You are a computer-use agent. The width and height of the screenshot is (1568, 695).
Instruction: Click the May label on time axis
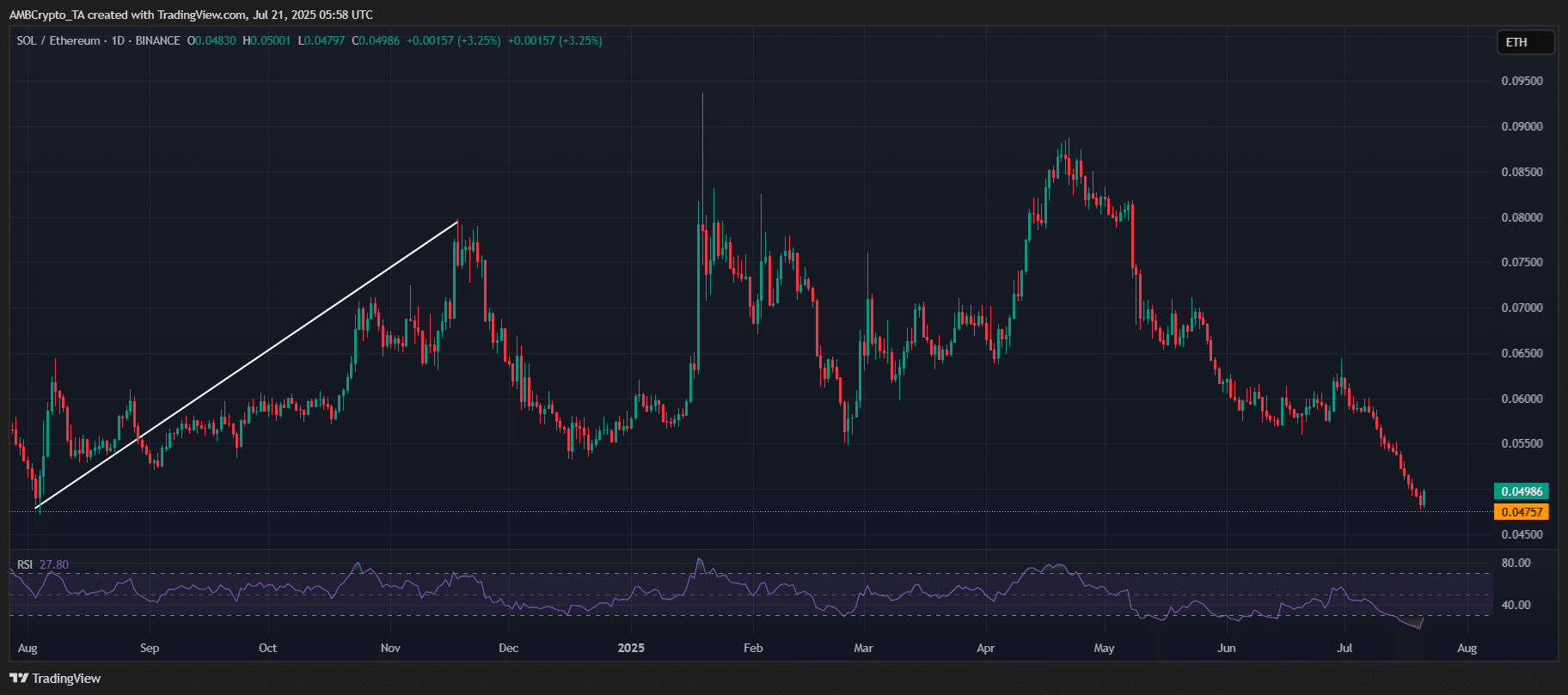pos(1104,648)
